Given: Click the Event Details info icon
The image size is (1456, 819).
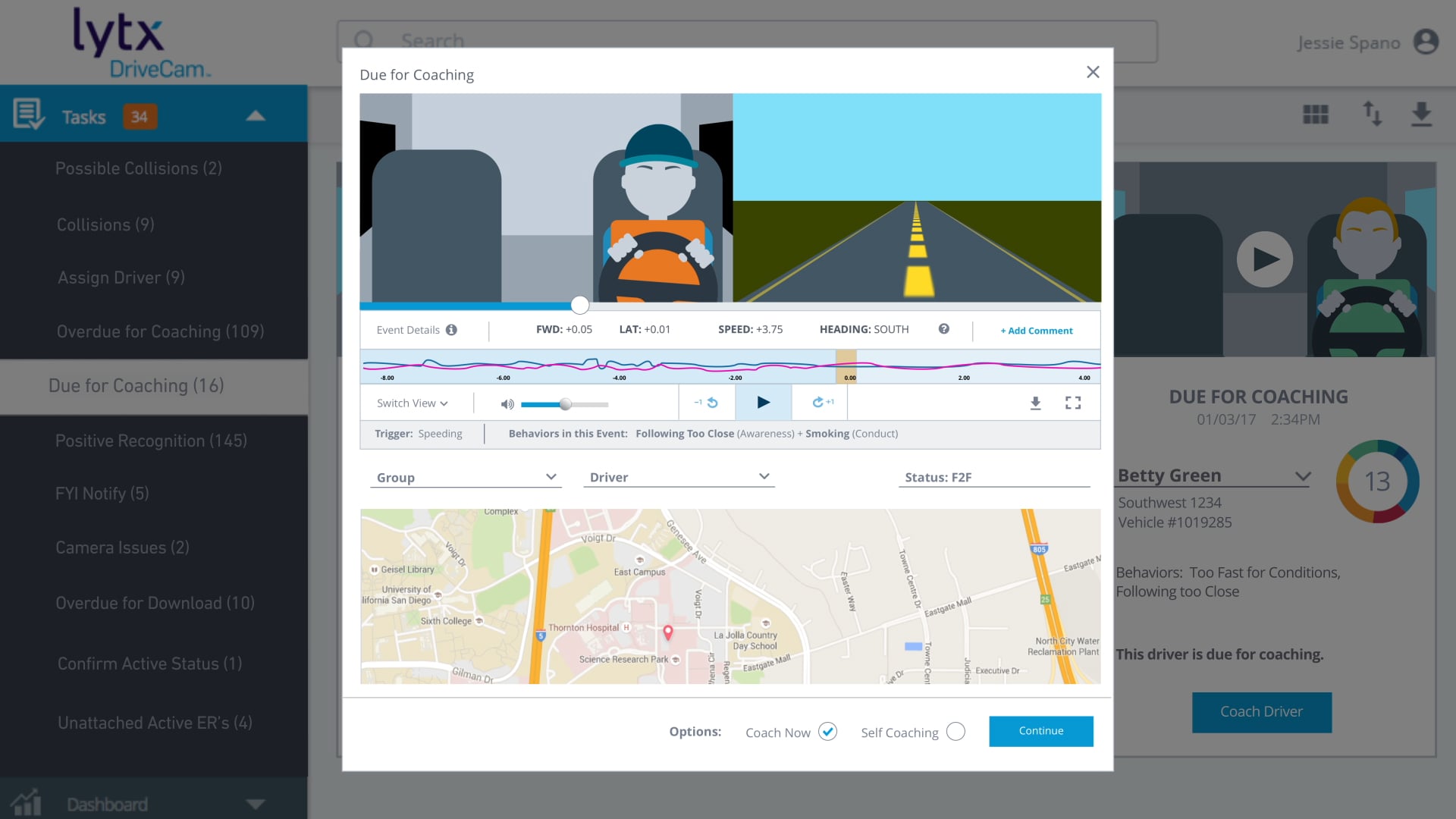Looking at the screenshot, I should click(x=452, y=329).
